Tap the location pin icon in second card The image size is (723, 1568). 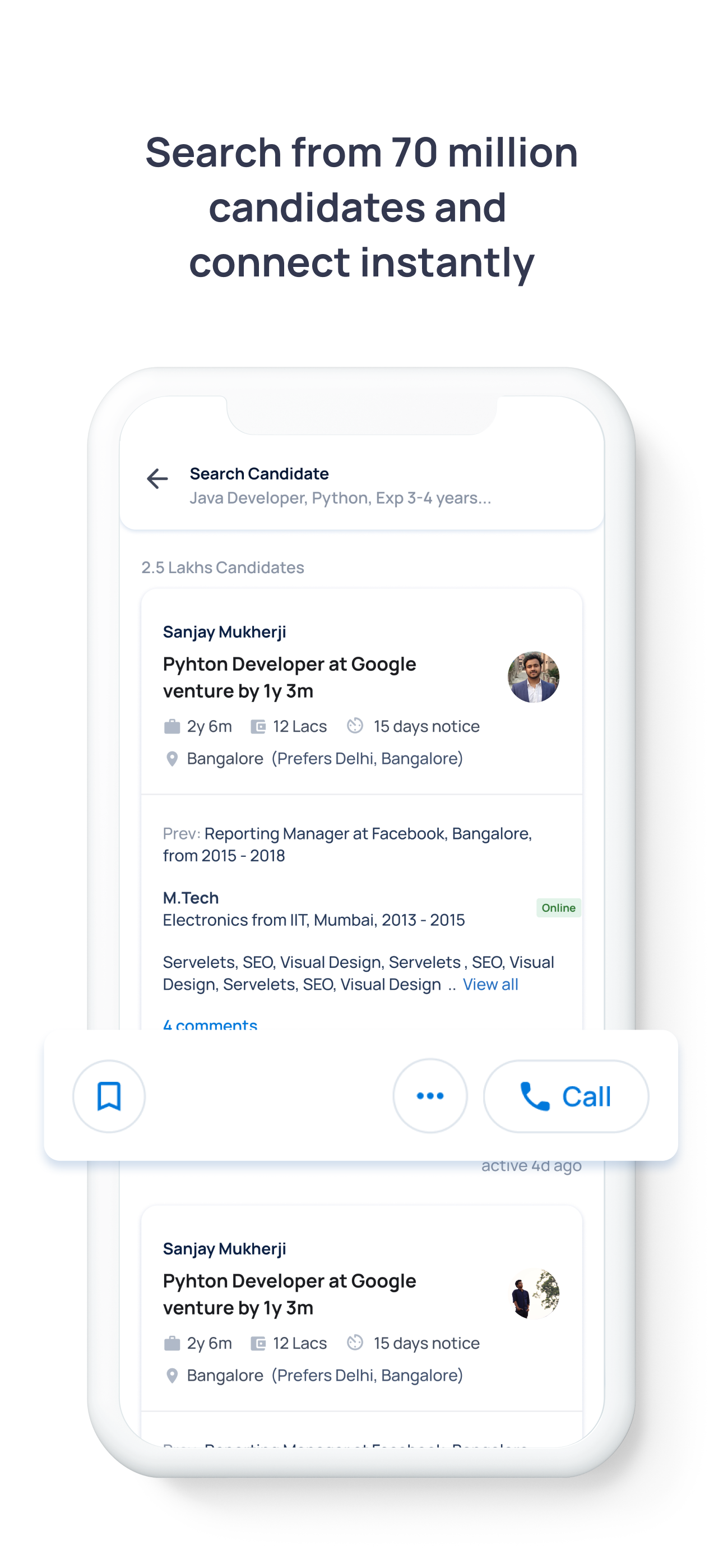[172, 1375]
